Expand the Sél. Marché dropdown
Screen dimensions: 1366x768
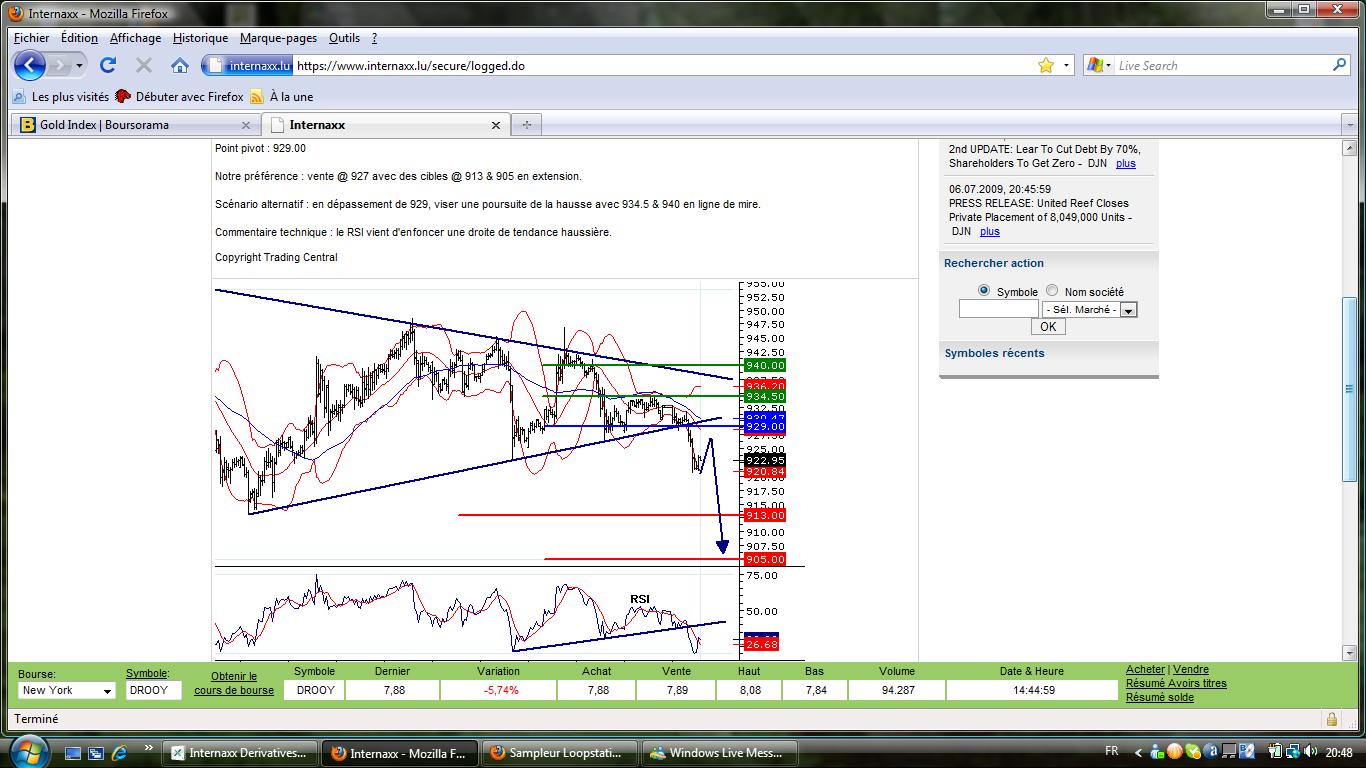pos(1128,310)
